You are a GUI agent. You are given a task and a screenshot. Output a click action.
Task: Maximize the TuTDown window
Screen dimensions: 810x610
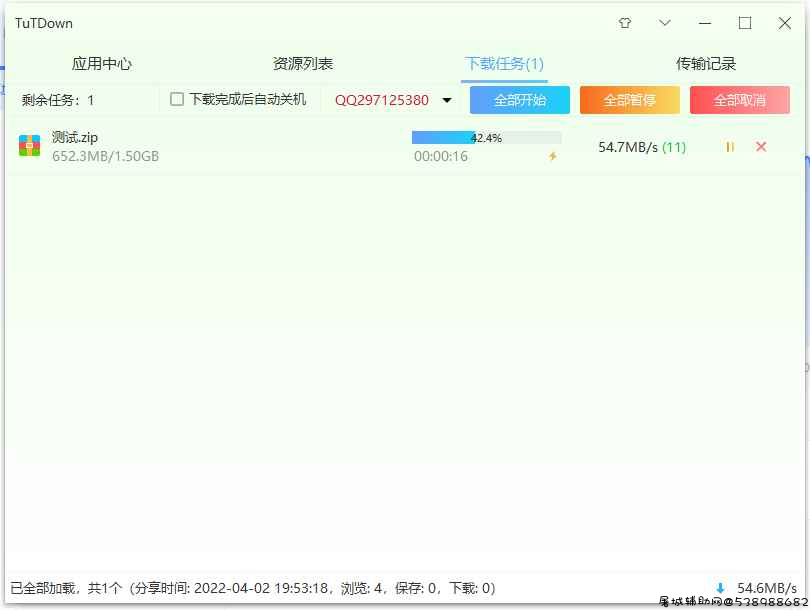745,23
